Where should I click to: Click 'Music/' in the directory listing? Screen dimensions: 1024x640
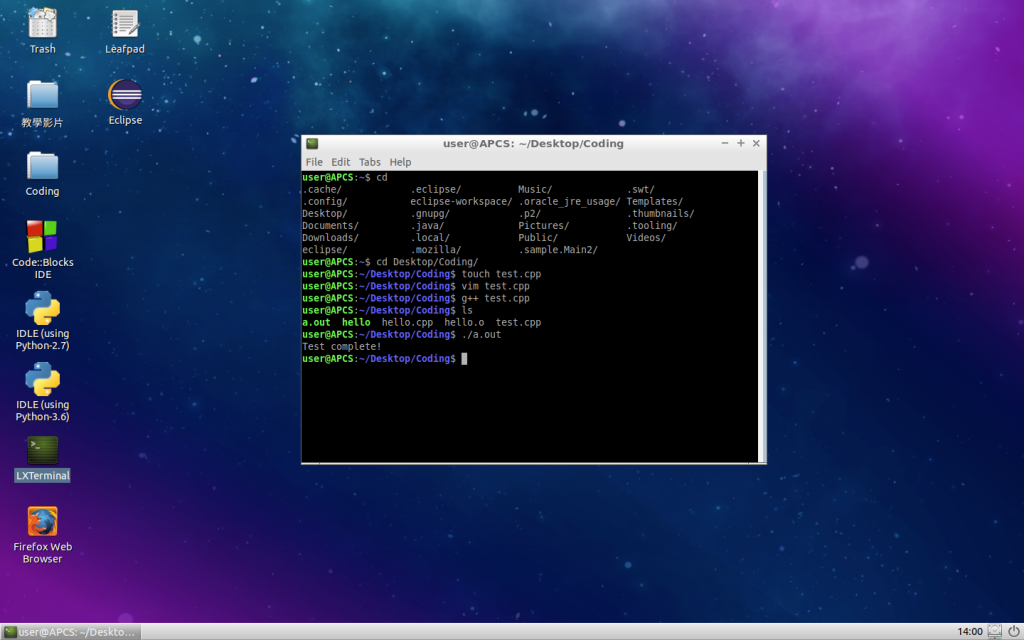pos(535,189)
